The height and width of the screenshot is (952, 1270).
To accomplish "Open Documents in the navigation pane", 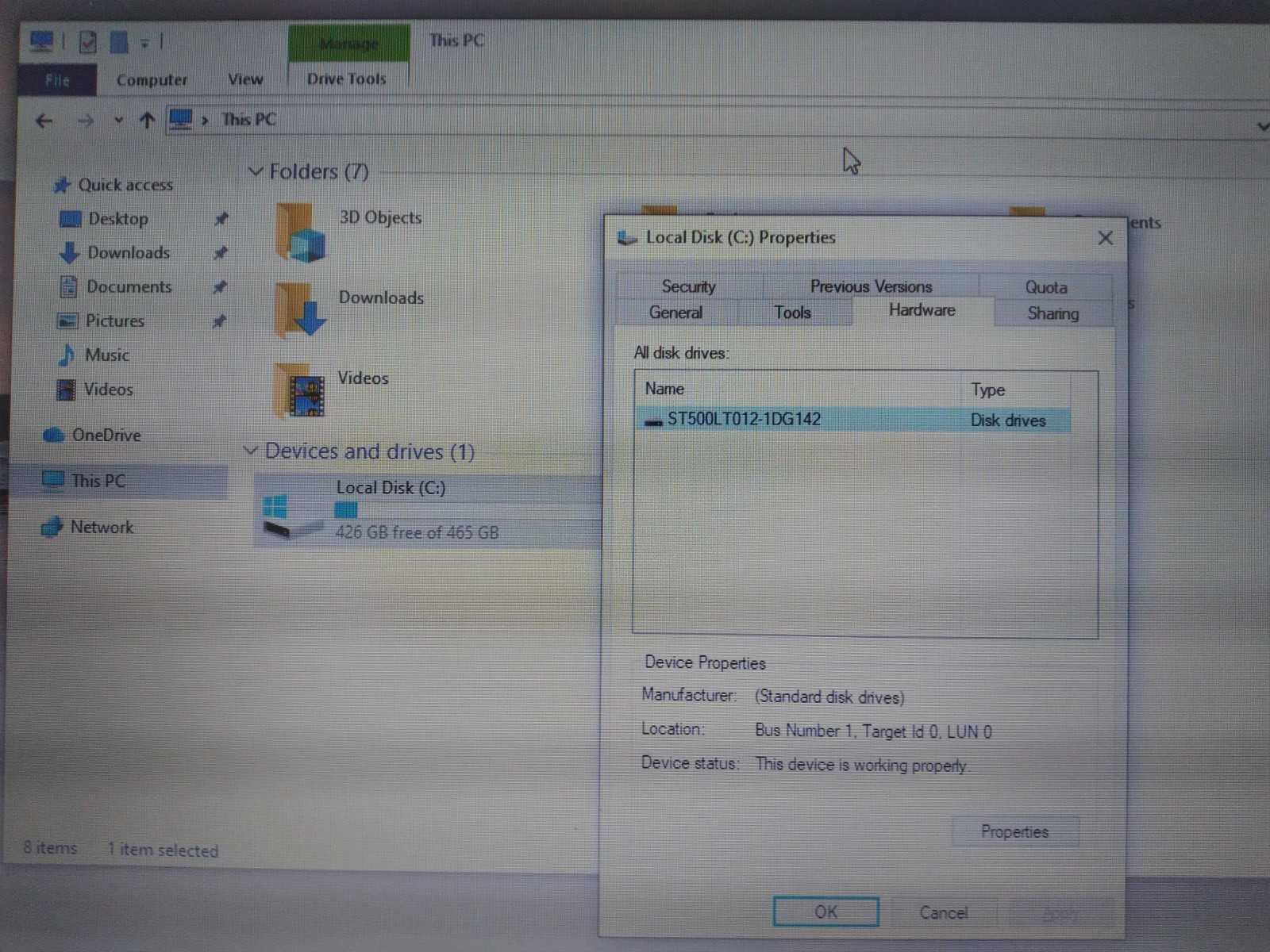I will (129, 287).
